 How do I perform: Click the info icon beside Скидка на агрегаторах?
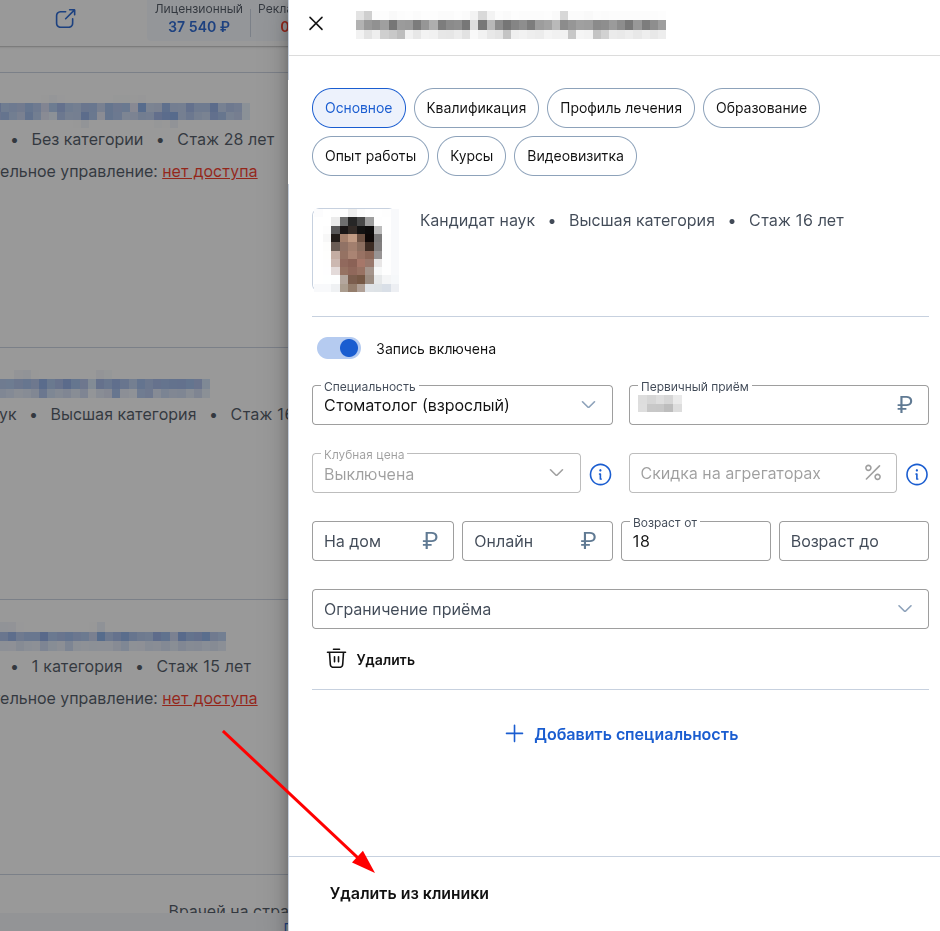point(916,474)
